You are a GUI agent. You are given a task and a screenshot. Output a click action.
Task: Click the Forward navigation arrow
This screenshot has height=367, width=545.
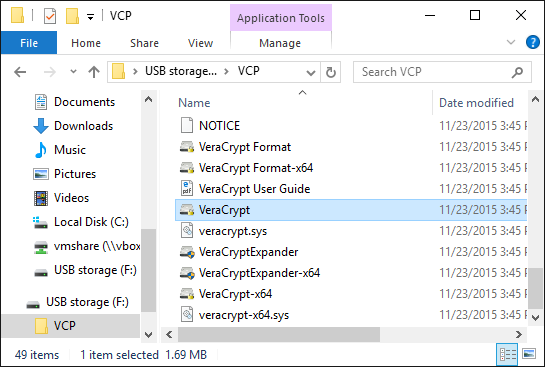coord(50,72)
